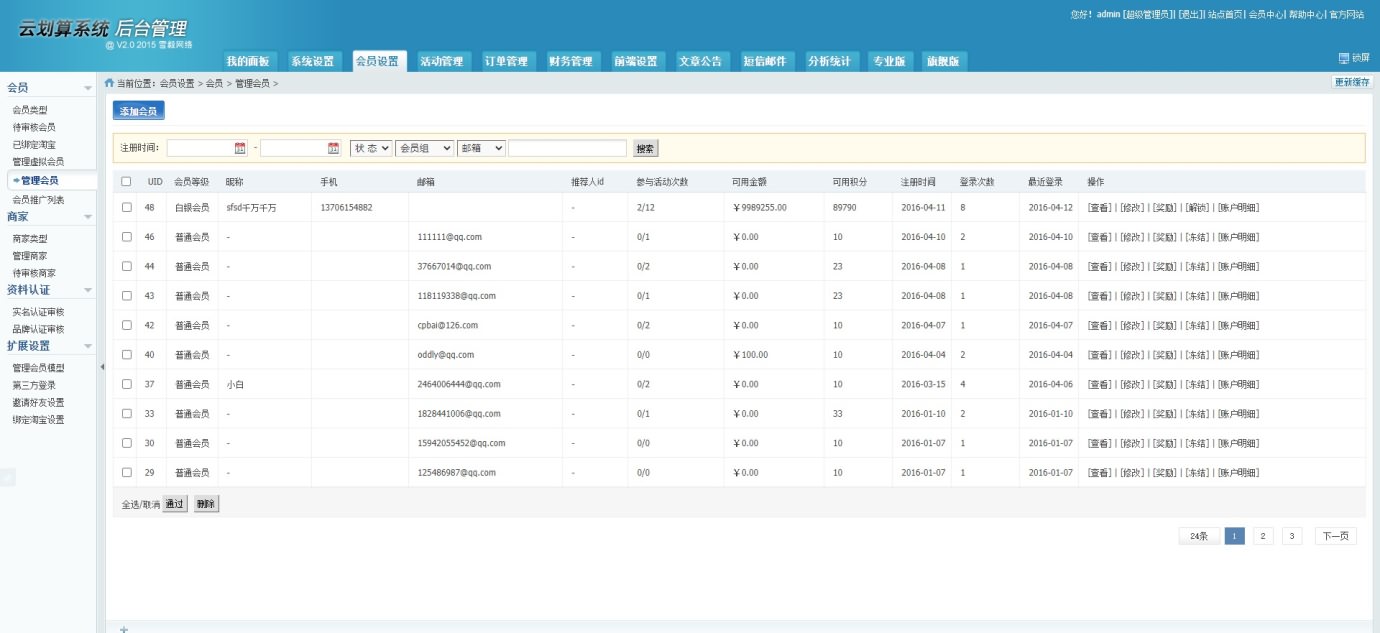Tick the checkbox for member 小白

126,384
